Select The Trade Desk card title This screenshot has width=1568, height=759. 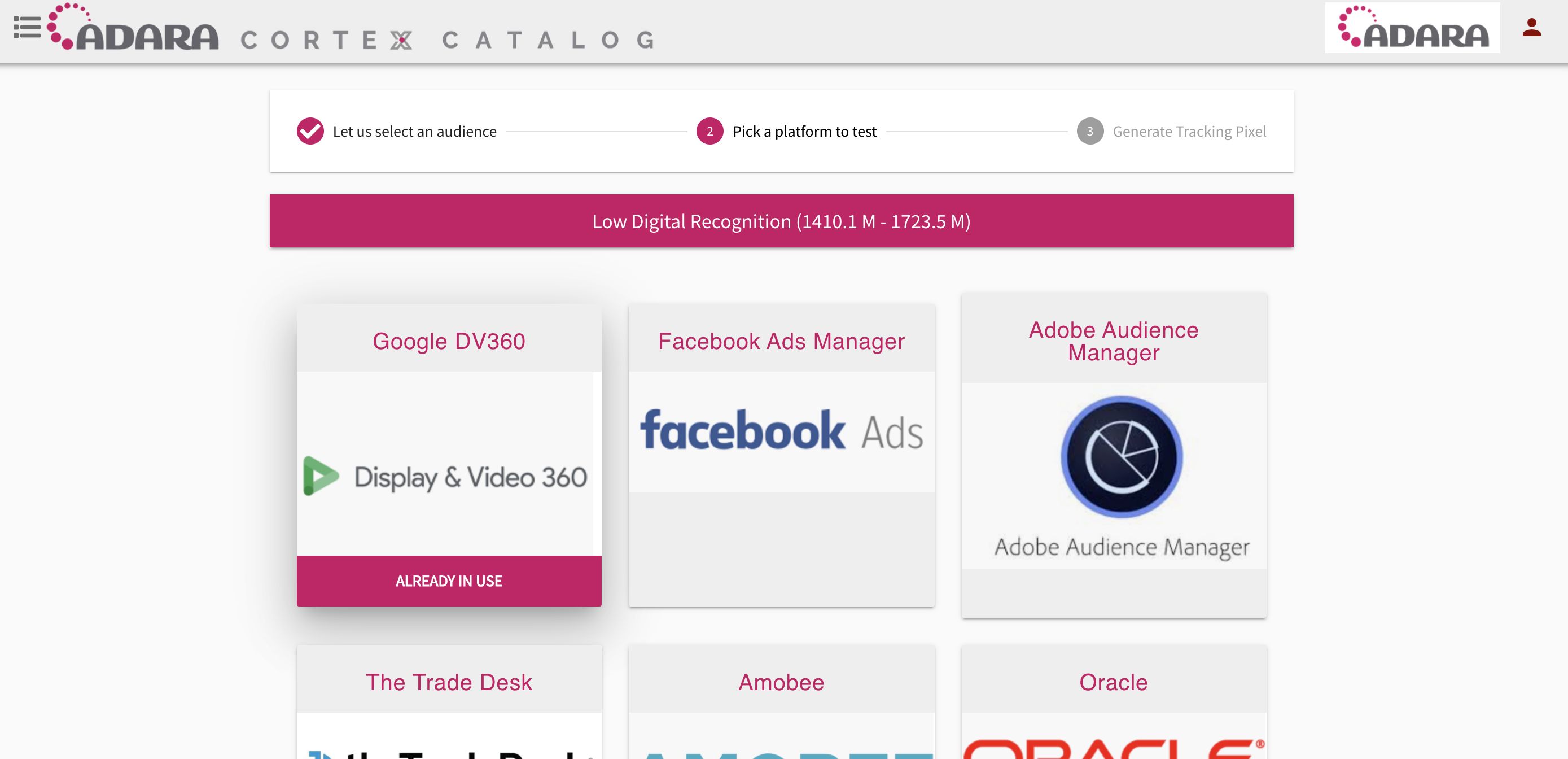(x=449, y=682)
